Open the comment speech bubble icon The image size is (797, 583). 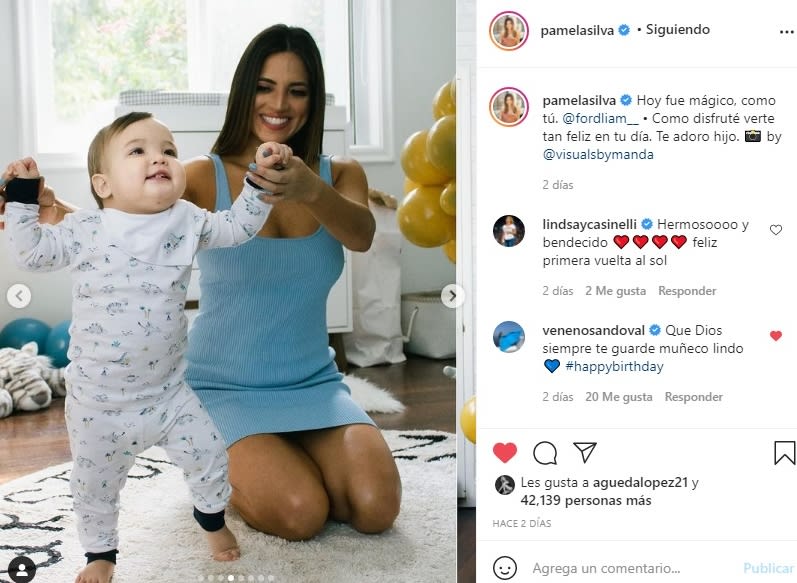tap(545, 453)
